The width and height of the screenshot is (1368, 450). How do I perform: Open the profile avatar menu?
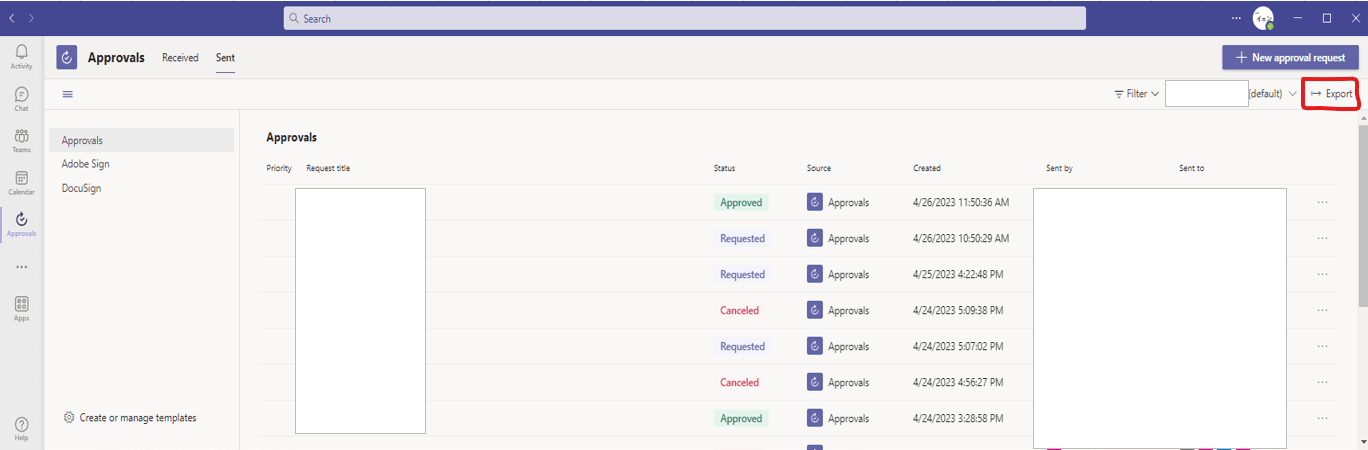click(1263, 18)
